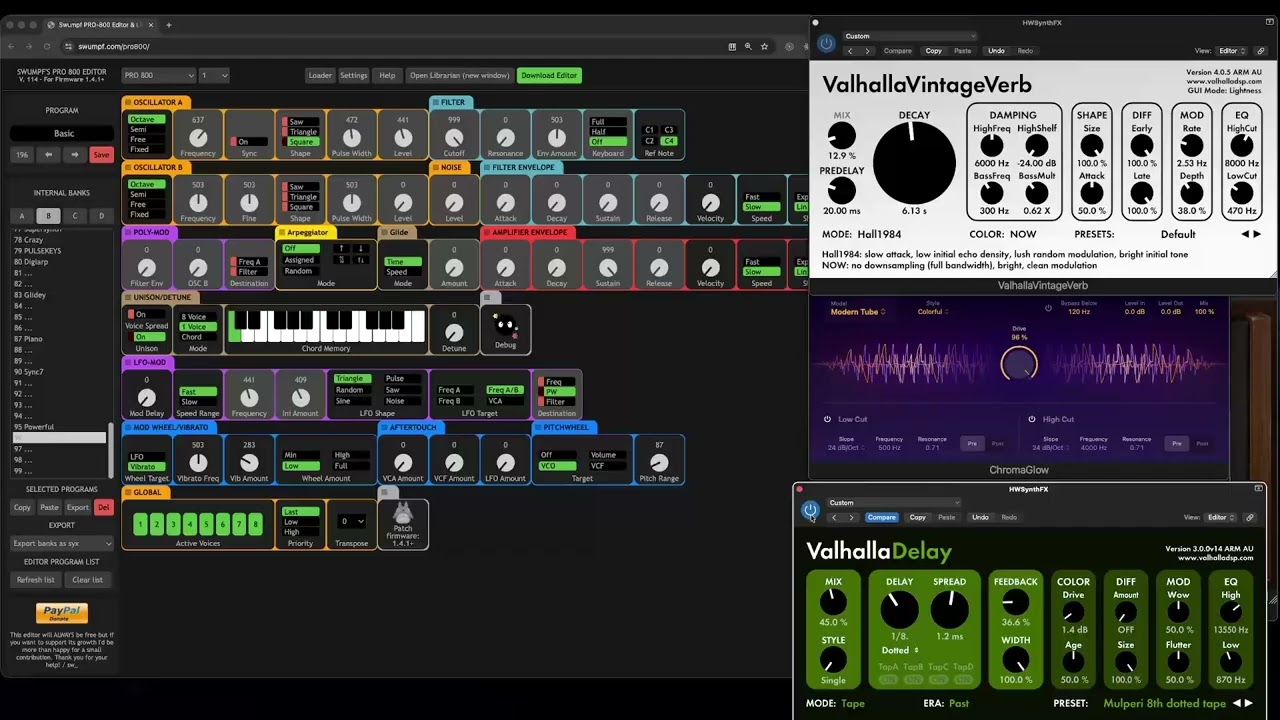
Task: Adjust ChromaGlow Drive knob
Action: 1019,365
